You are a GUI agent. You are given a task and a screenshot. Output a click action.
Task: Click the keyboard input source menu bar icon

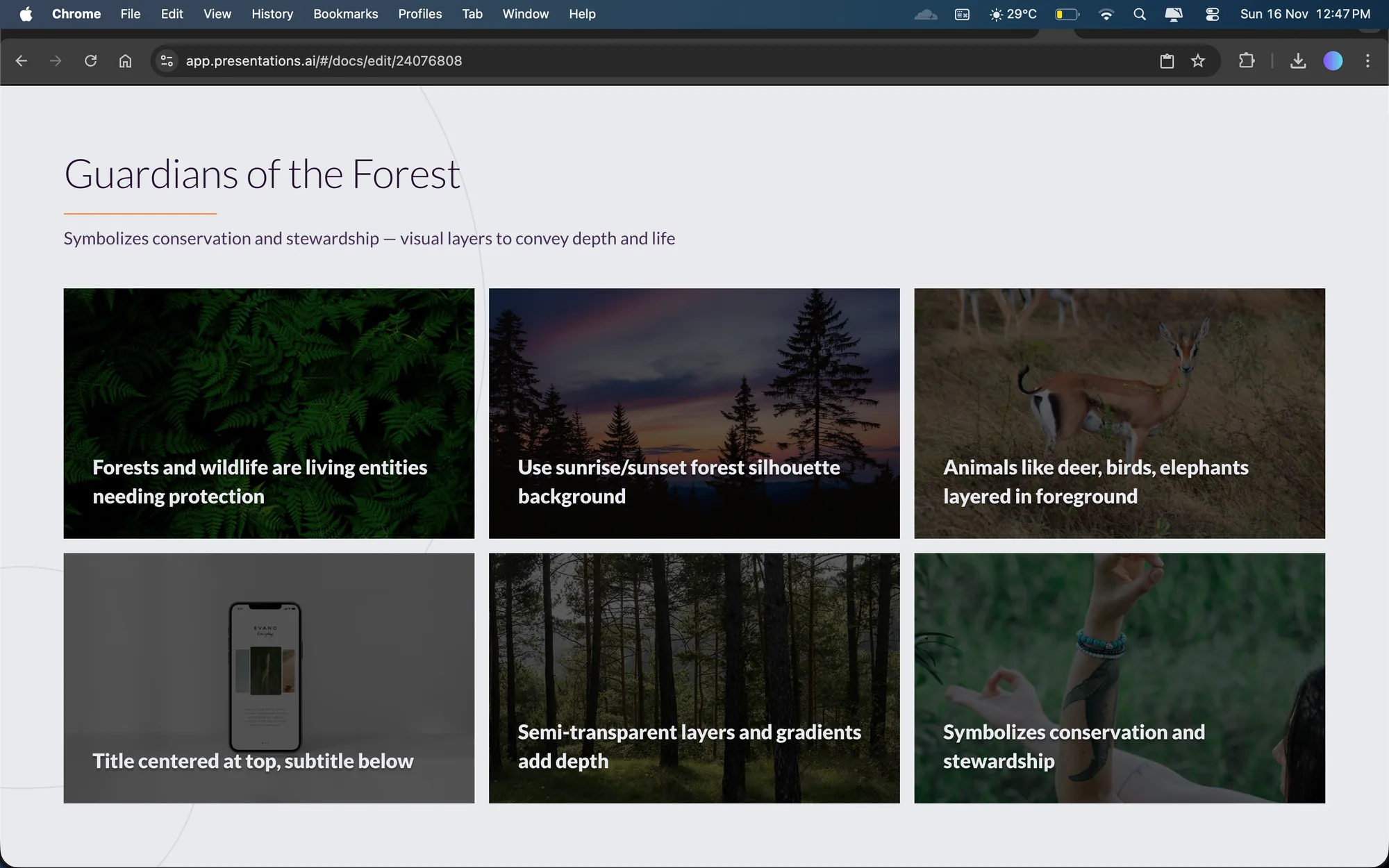962,14
